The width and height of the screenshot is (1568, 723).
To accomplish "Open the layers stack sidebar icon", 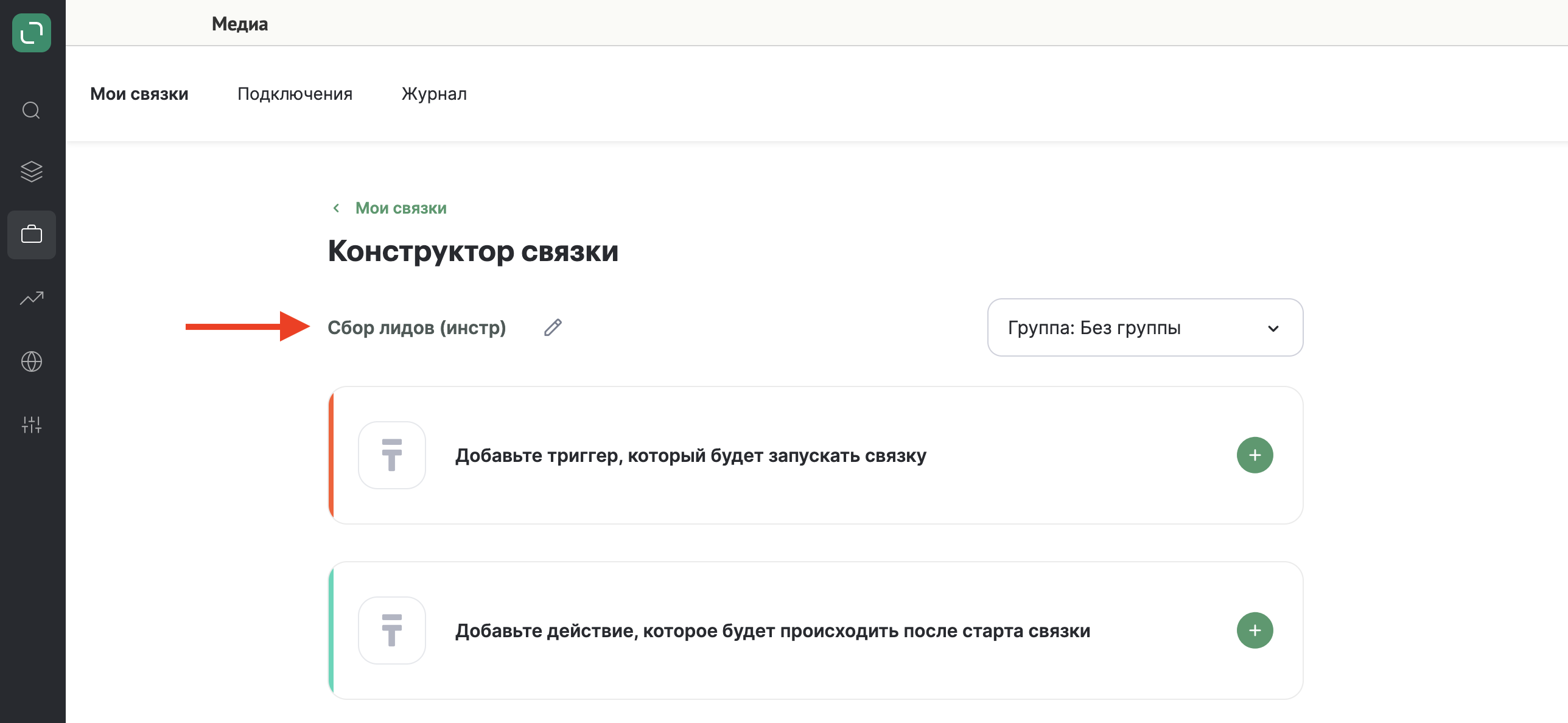I will coord(32,172).
